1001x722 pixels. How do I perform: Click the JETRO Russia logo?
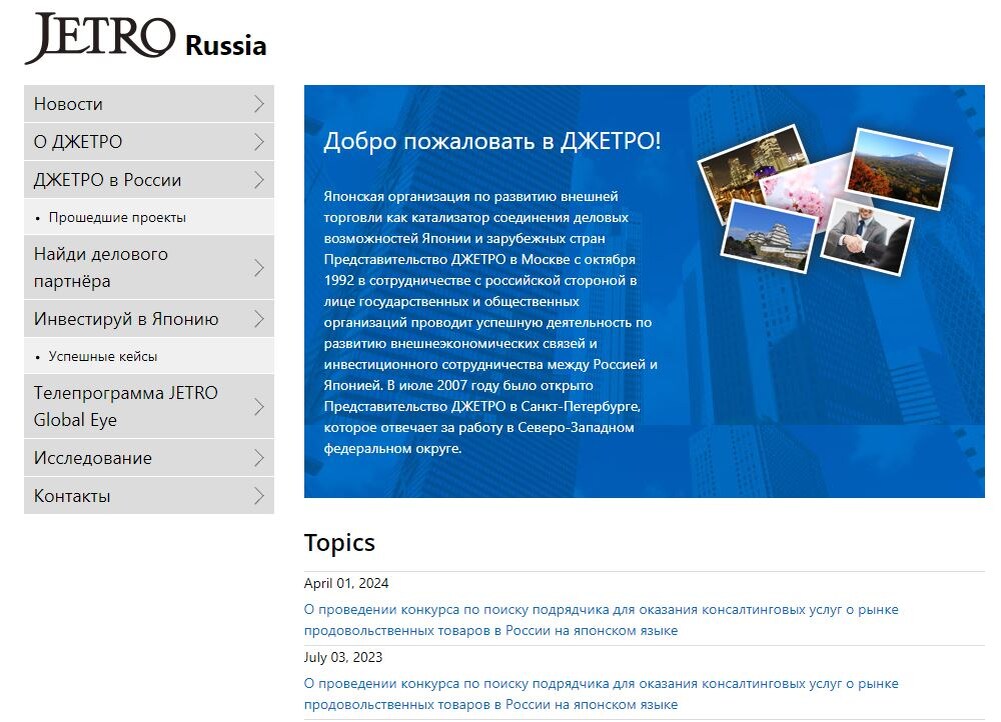click(145, 39)
